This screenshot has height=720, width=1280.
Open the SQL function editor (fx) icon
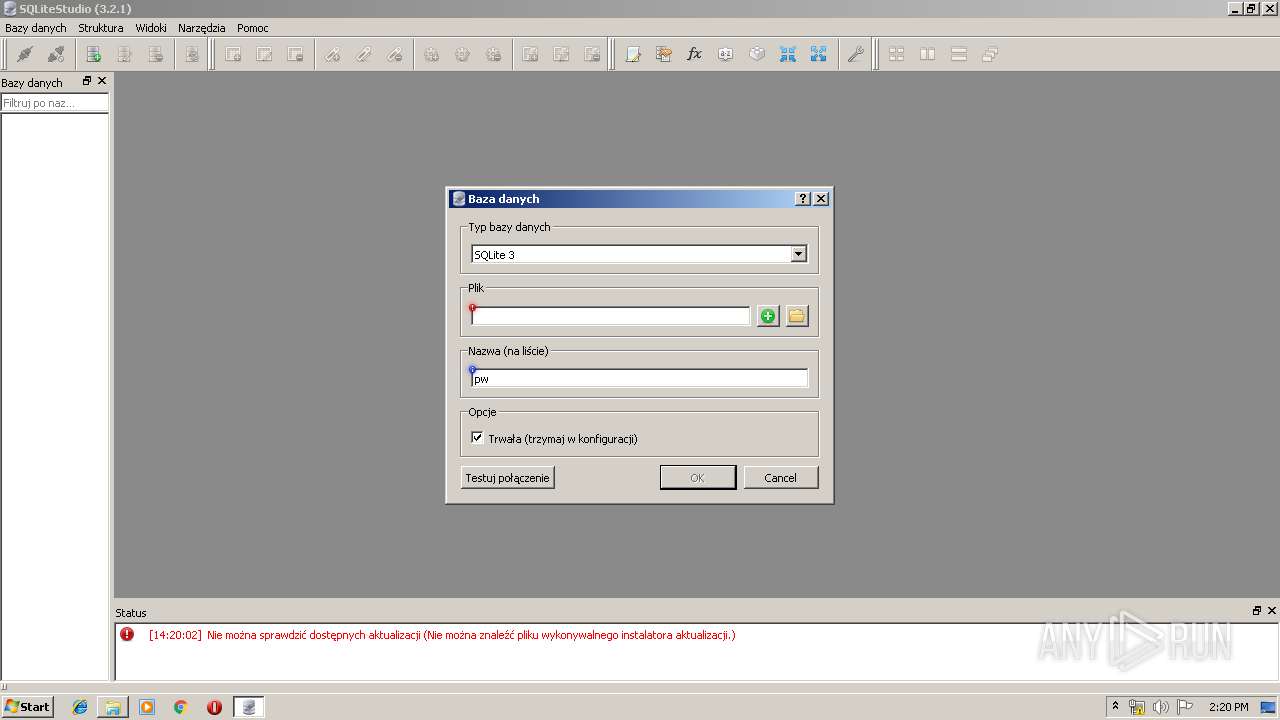coord(695,55)
